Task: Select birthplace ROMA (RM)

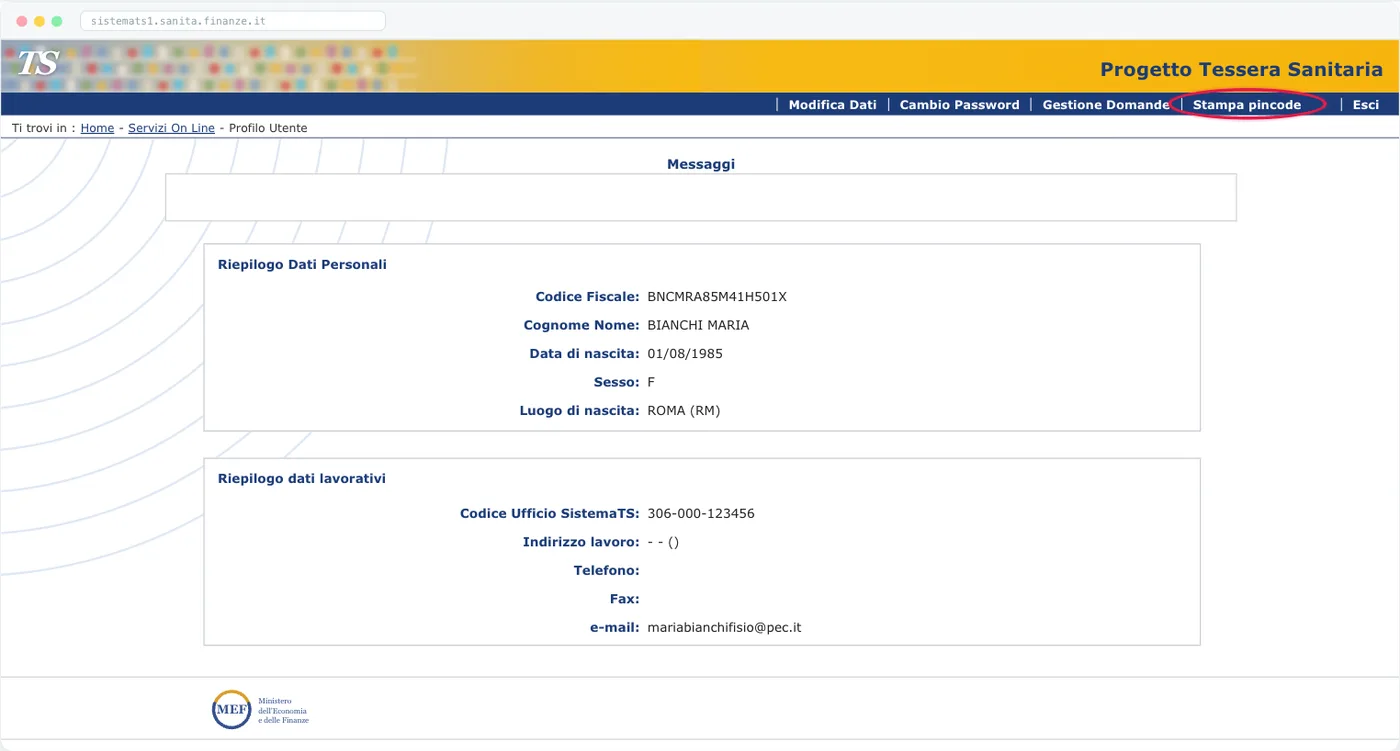Action: pyautogui.click(x=683, y=411)
